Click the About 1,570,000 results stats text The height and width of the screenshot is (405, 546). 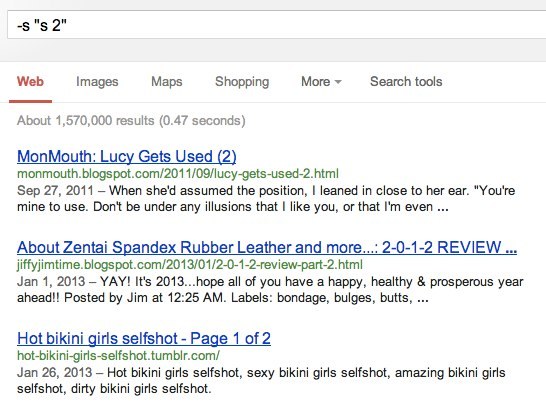pyautogui.click(x=131, y=120)
